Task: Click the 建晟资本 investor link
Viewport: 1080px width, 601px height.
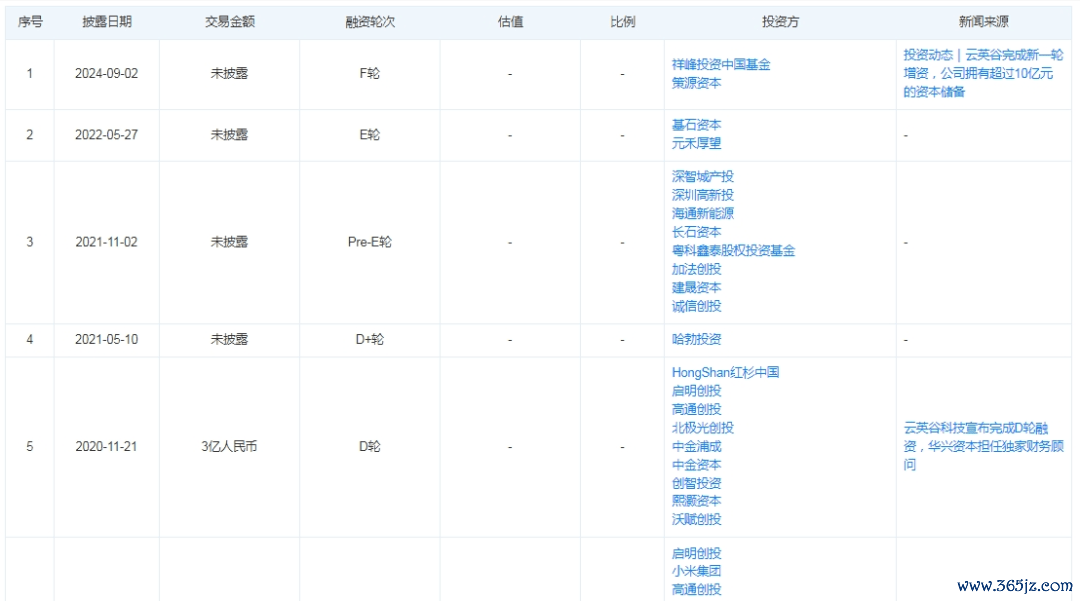Action: [696, 288]
